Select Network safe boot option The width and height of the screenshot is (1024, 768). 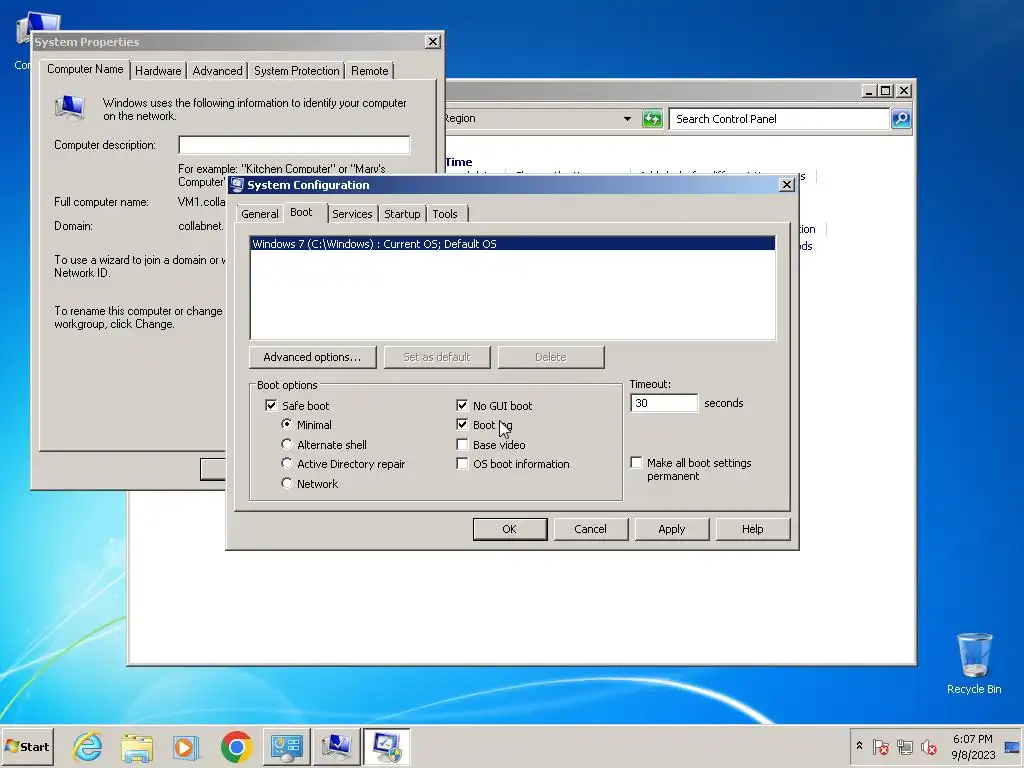286,484
